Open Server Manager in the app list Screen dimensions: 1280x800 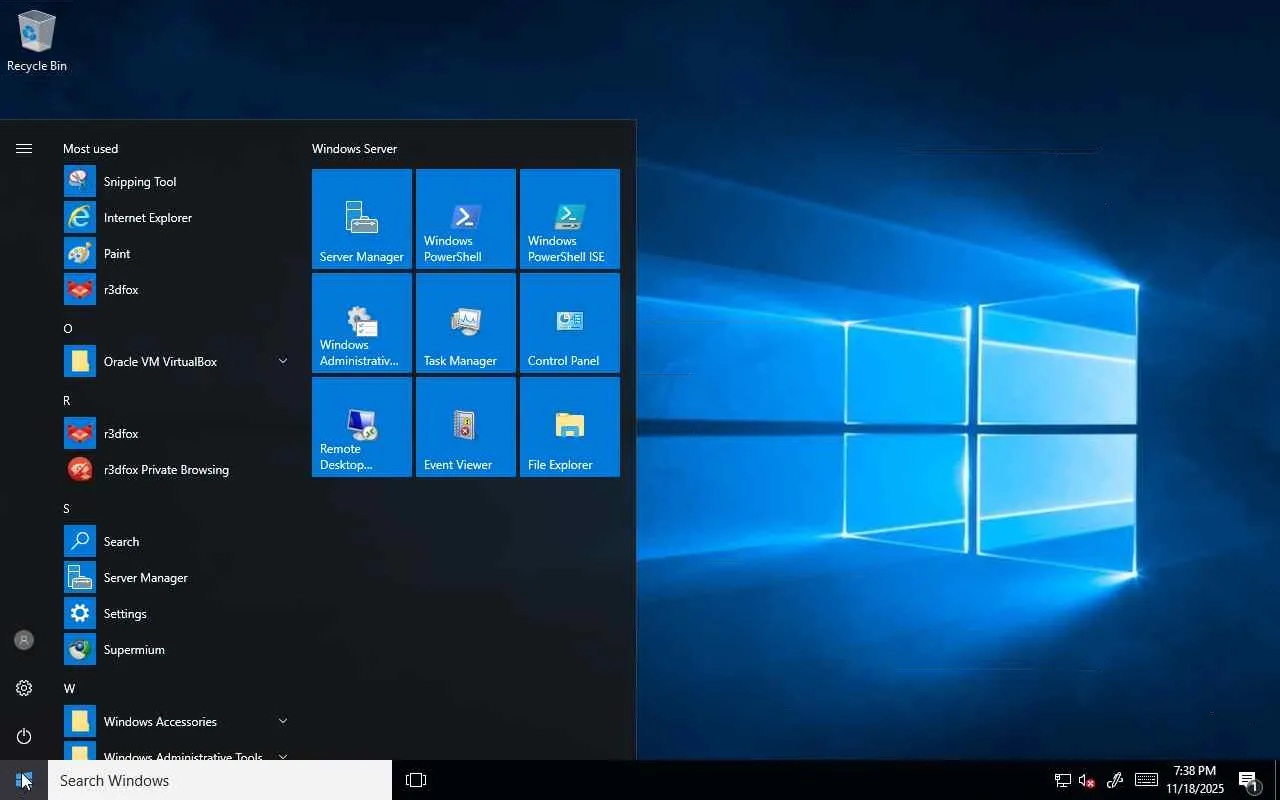[176, 578]
